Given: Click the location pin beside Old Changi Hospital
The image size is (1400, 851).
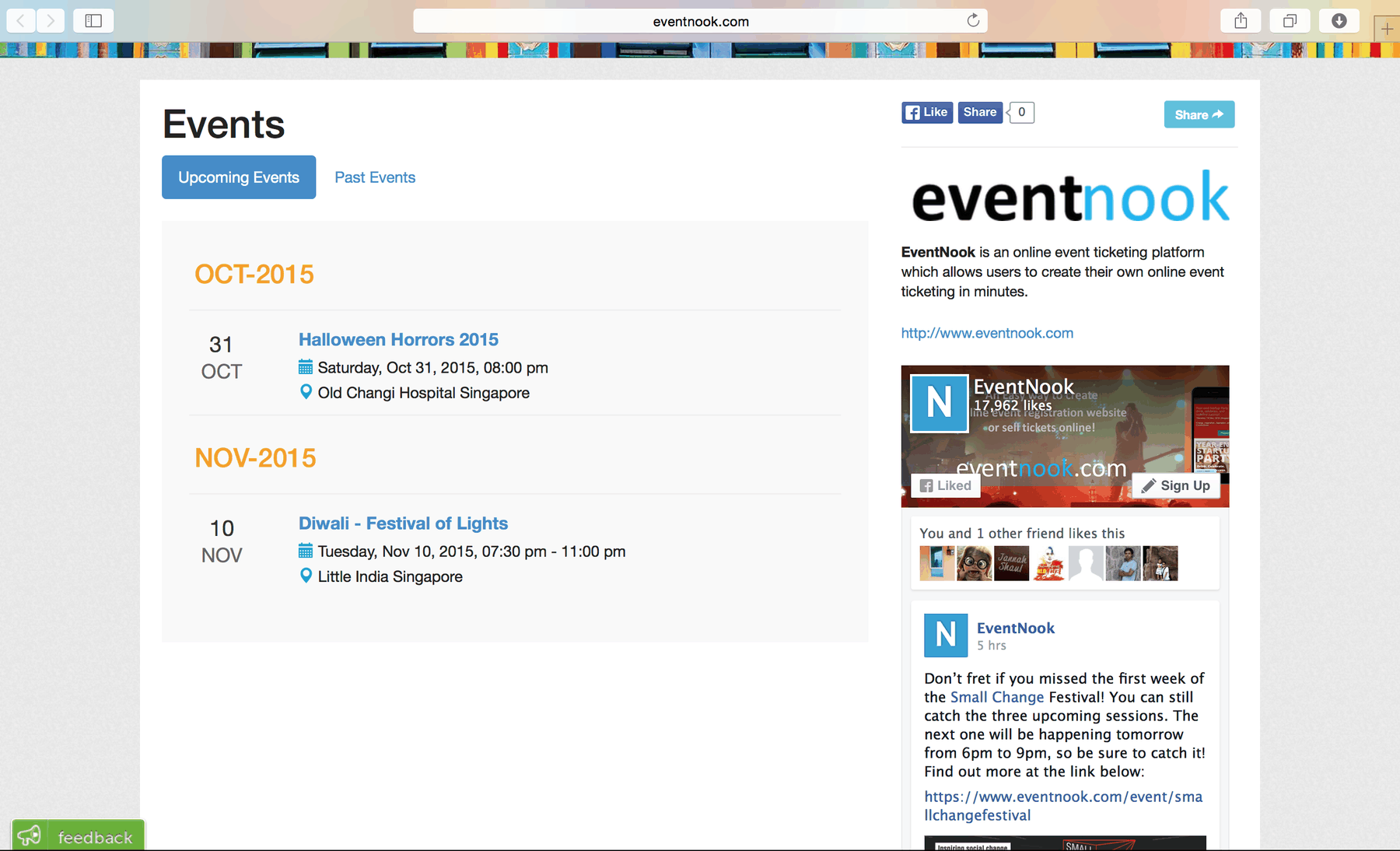Looking at the screenshot, I should [x=306, y=392].
